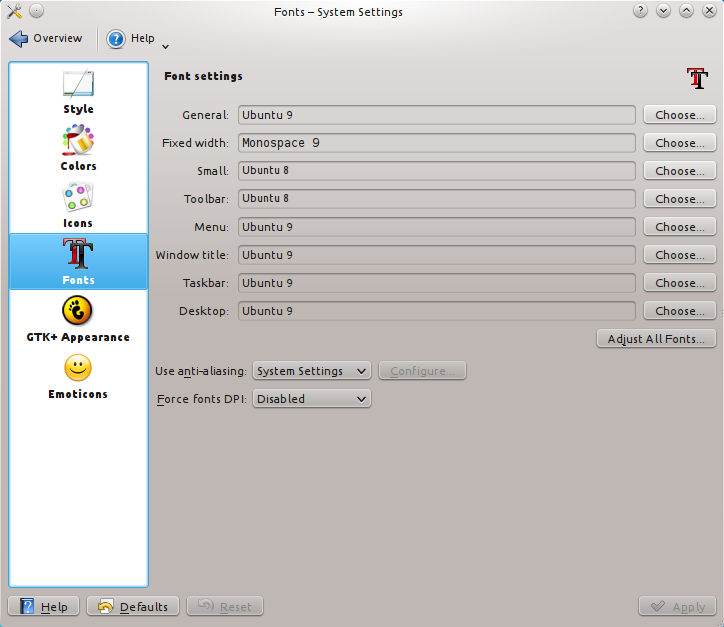Click the Desktop font field
The image size is (724, 627).
pyautogui.click(x=436, y=311)
